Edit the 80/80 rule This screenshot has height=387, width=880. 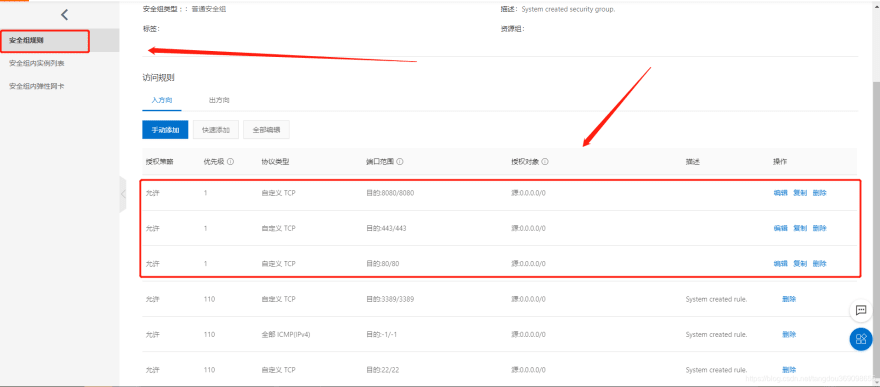click(x=781, y=264)
